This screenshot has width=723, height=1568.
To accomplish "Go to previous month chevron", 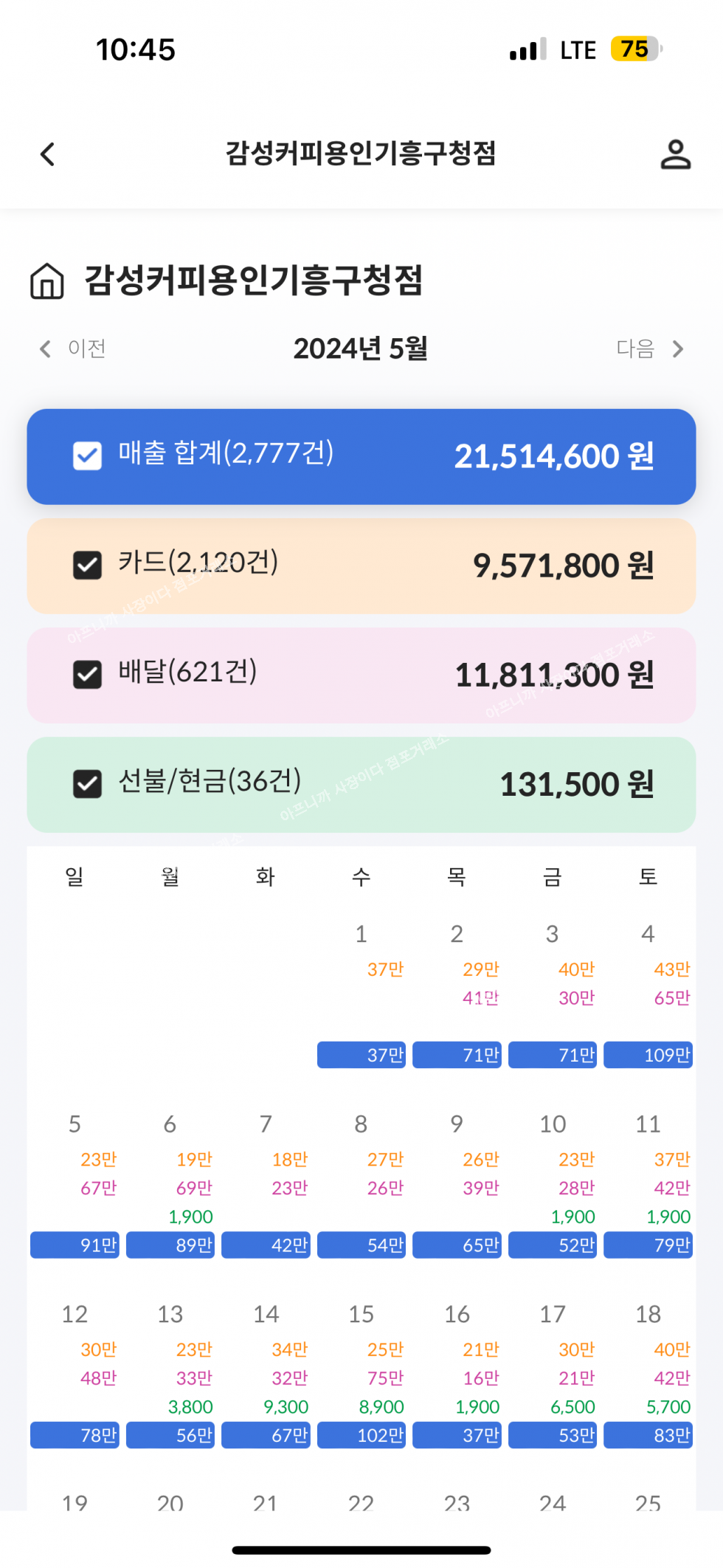I will coord(46,348).
